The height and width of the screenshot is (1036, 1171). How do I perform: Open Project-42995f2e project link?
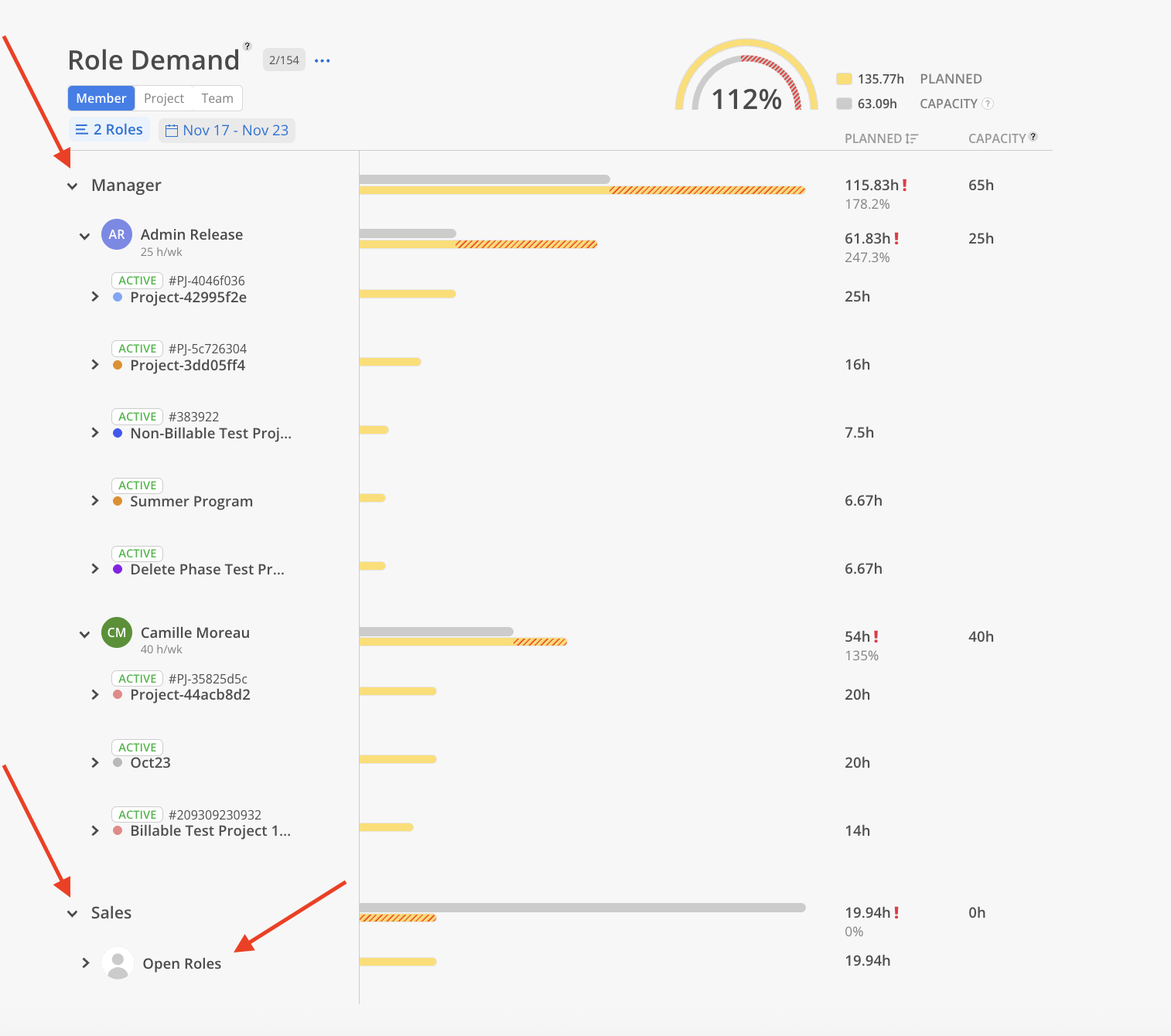click(x=189, y=297)
